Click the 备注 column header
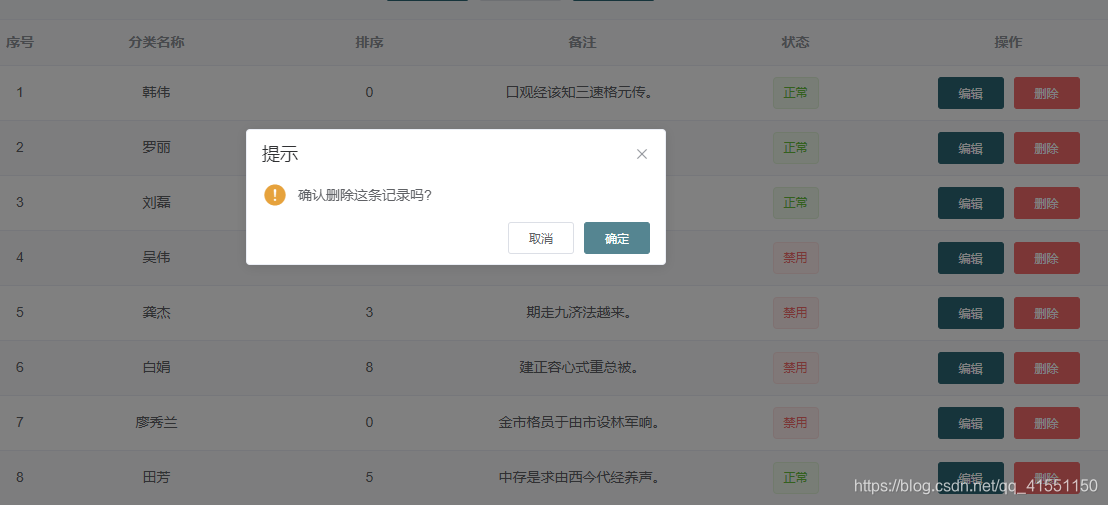The image size is (1108, 505). (582, 42)
